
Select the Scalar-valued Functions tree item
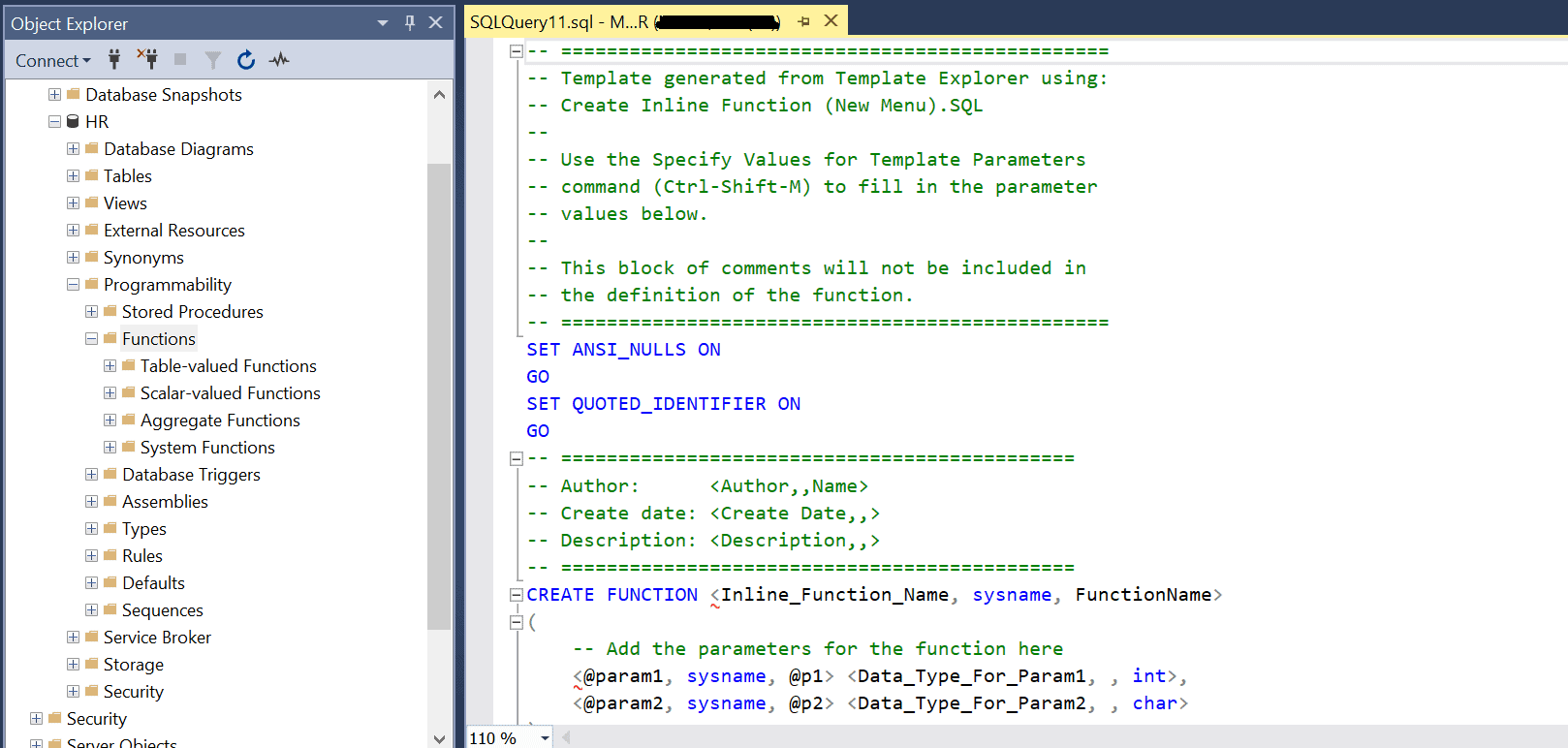click(x=230, y=393)
